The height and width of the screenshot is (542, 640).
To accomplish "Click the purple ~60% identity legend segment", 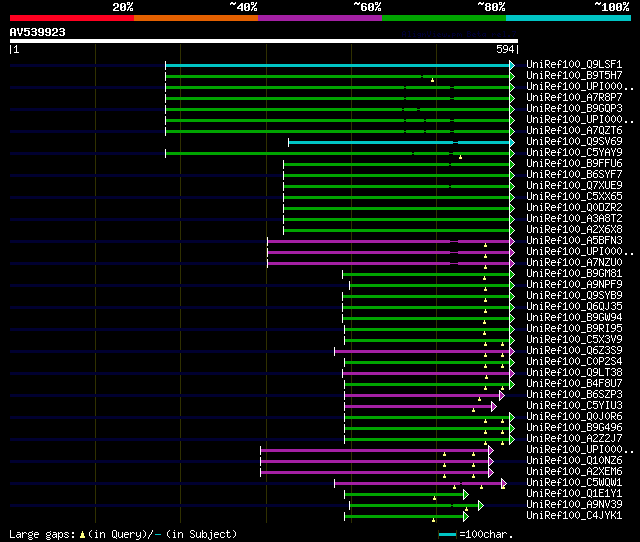I will coord(320,18).
